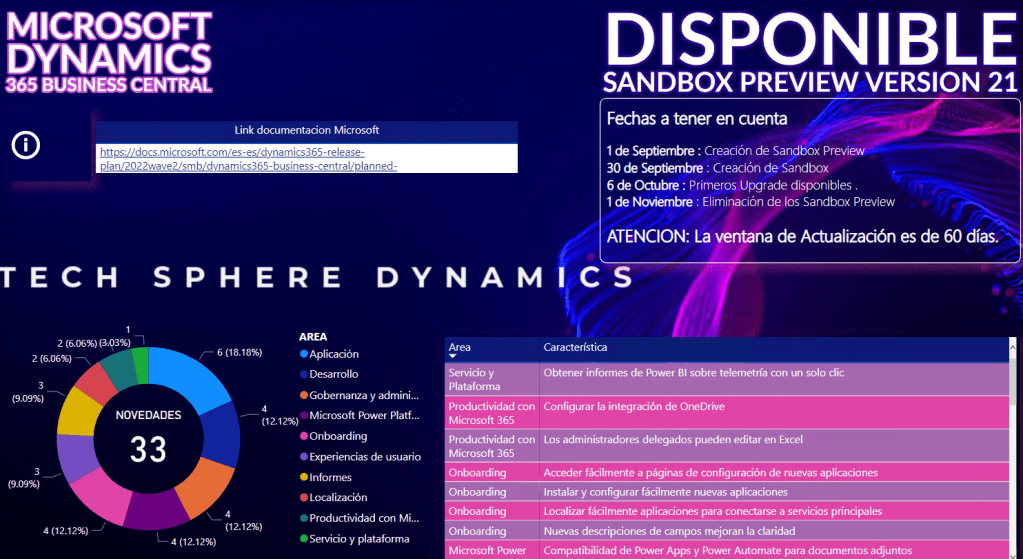Click the Area column sort arrow
This screenshot has width=1023, height=559.
tap(453, 357)
